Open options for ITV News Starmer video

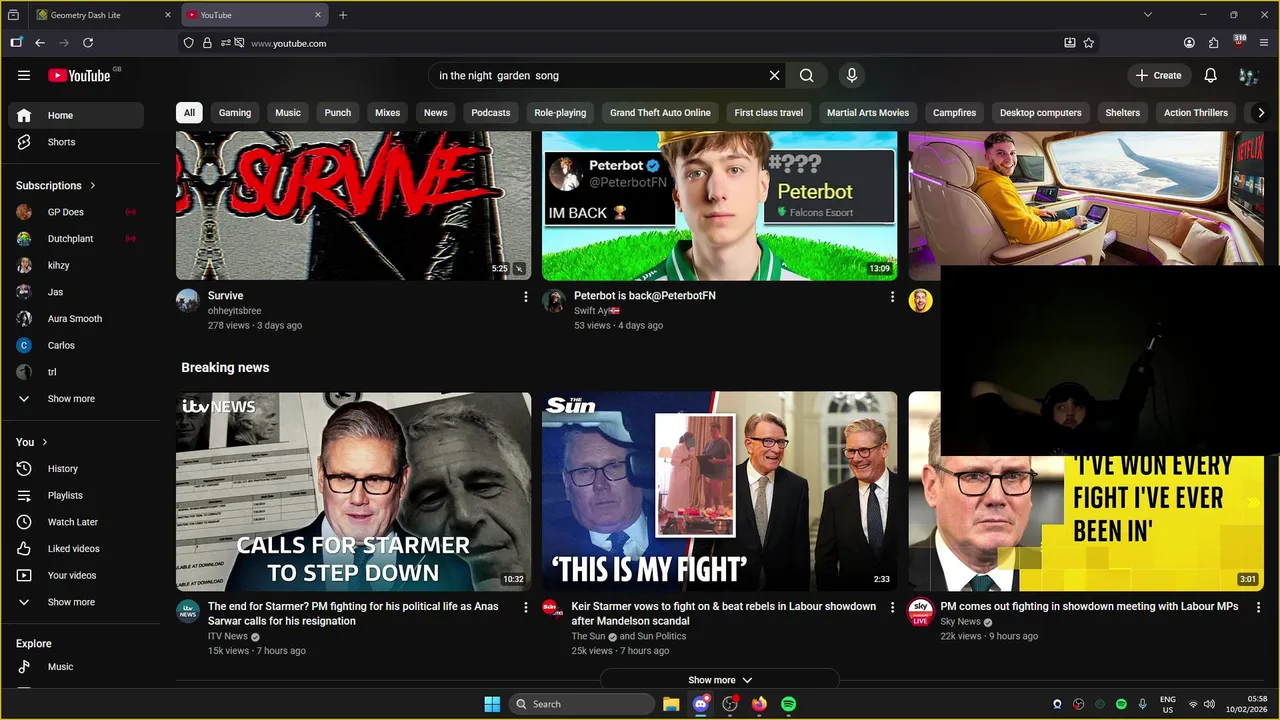click(x=526, y=608)
